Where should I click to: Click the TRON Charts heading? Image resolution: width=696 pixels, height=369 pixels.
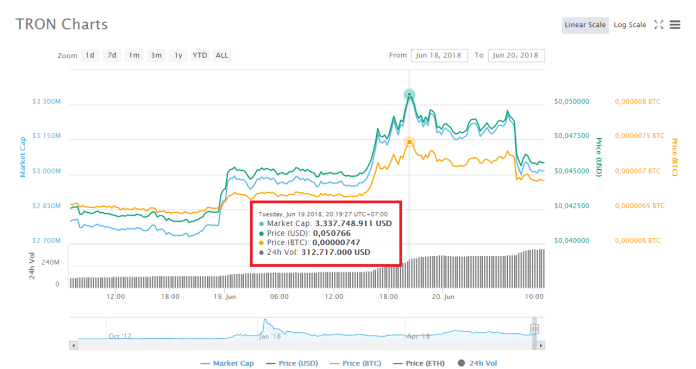(x=62, y=24)
